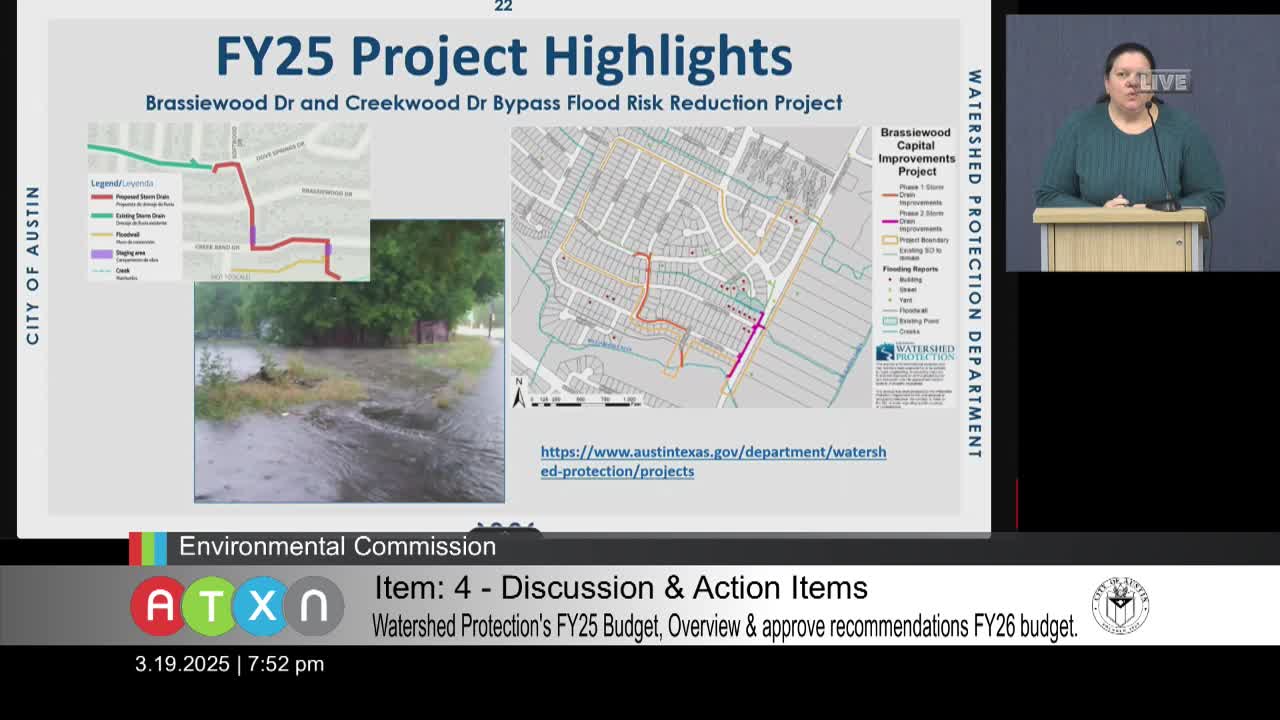Click the speaker video at the podium

coord(1142,143)
